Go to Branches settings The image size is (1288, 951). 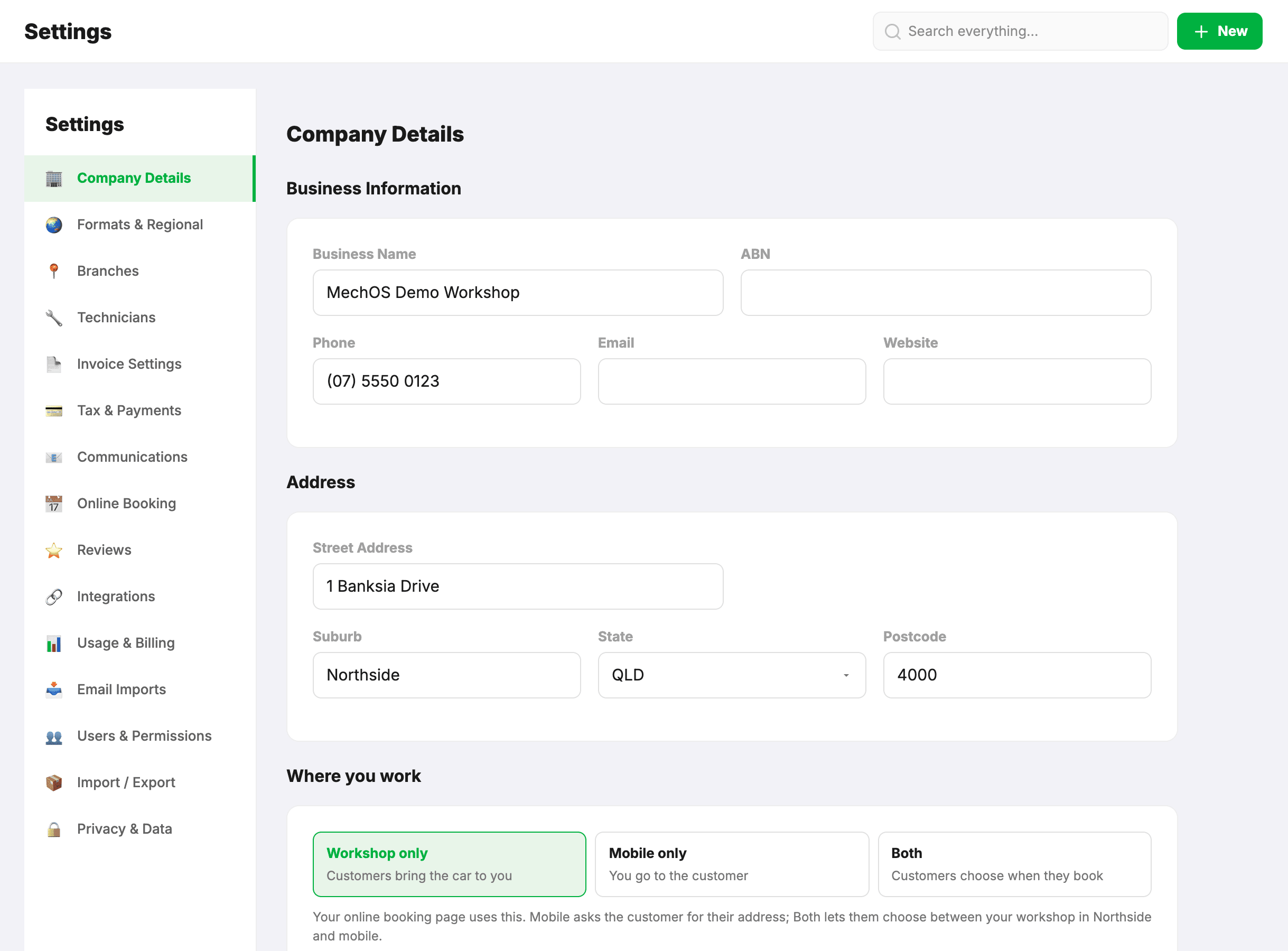pos(139,271)
